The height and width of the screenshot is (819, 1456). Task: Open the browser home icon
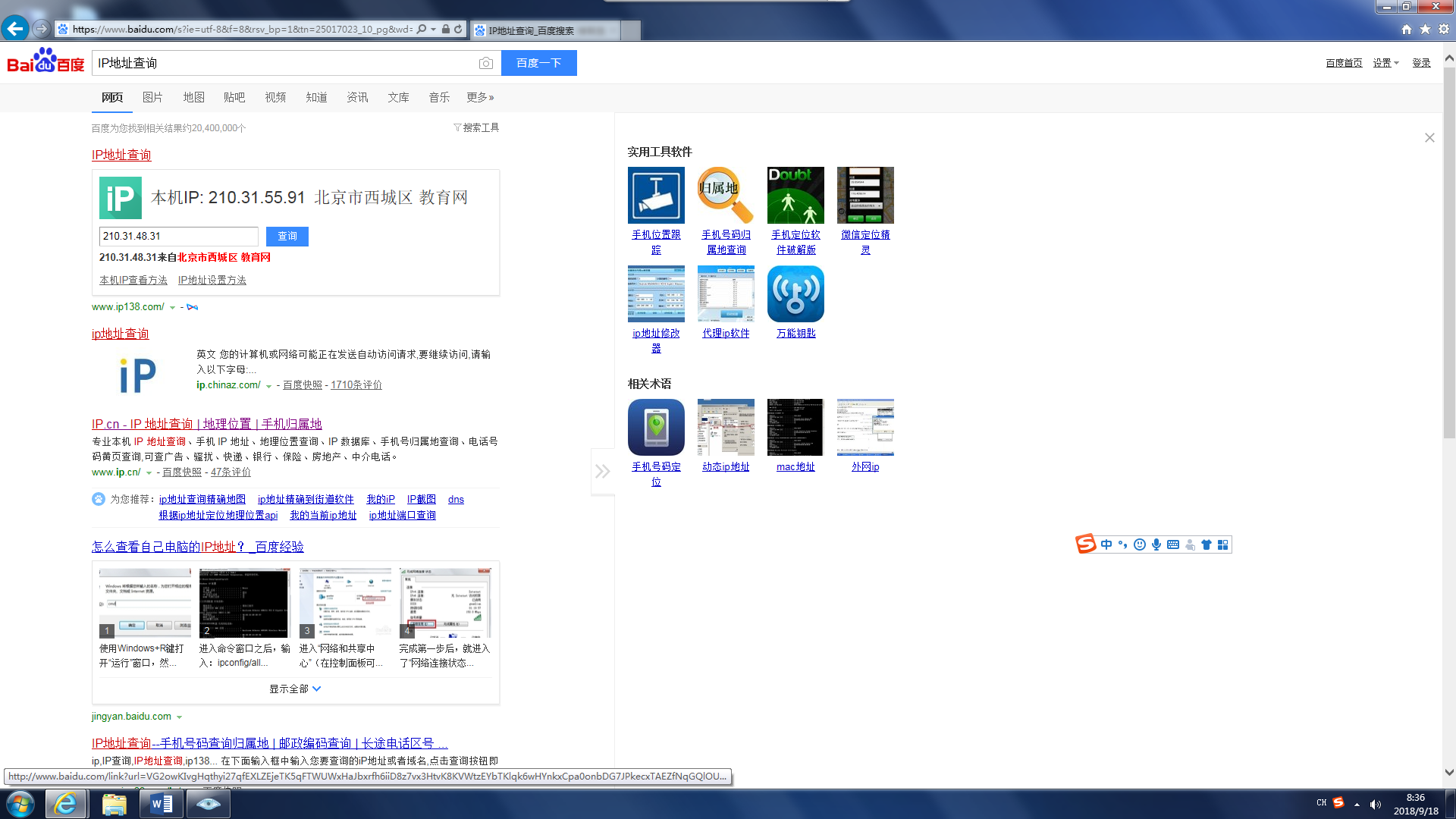[1407, 29]
